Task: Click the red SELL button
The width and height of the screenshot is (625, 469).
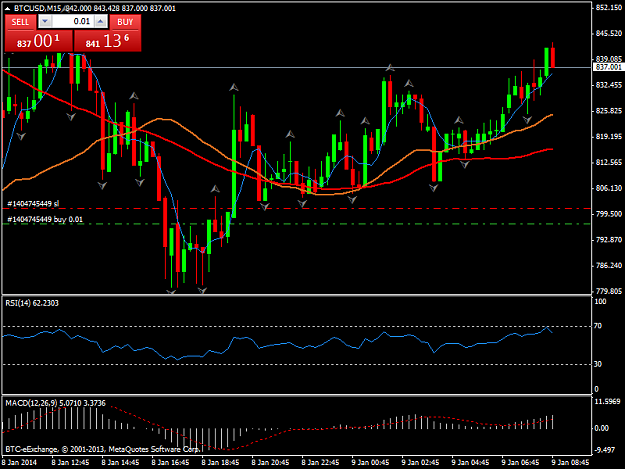Action: (20, 22)
